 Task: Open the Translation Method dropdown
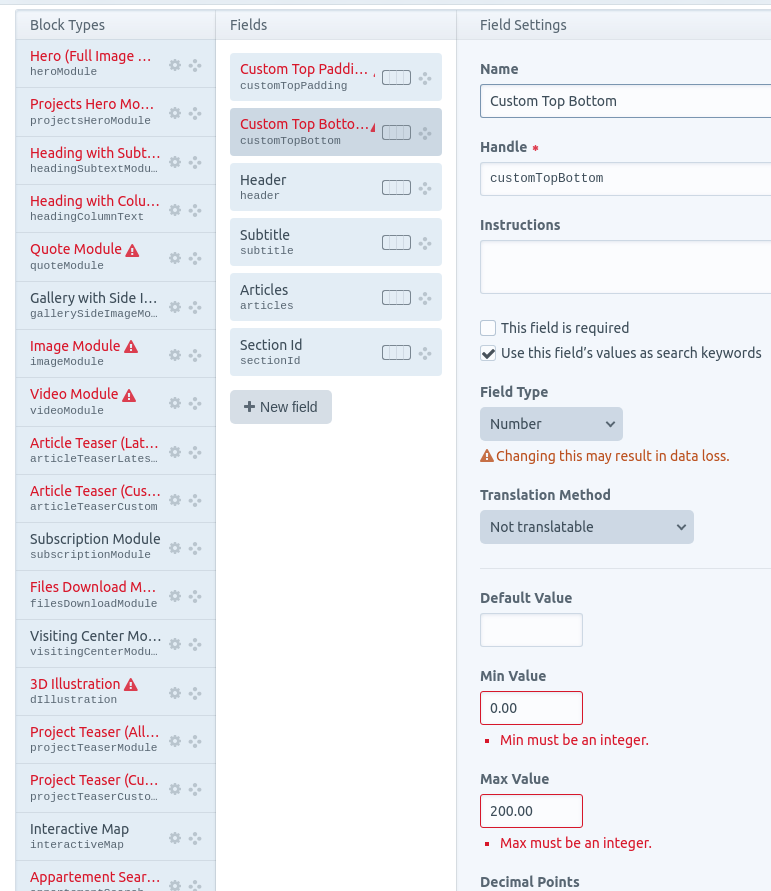[586, 527]
